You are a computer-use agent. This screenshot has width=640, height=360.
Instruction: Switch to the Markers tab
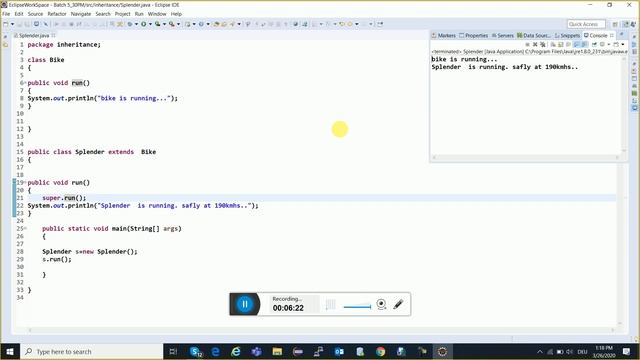[x=444, y=36]
